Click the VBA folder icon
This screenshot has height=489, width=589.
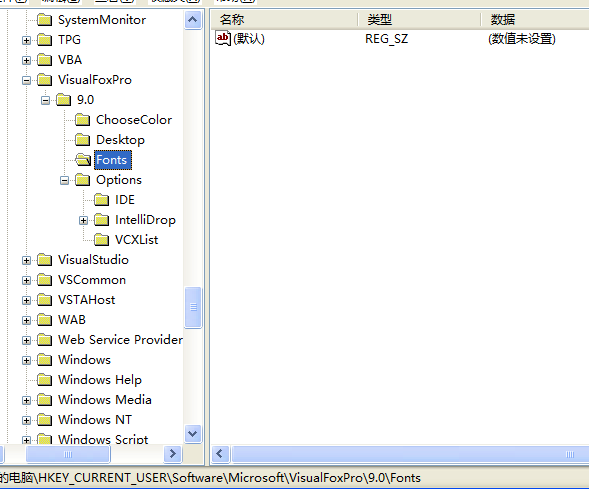coord(44,59)
